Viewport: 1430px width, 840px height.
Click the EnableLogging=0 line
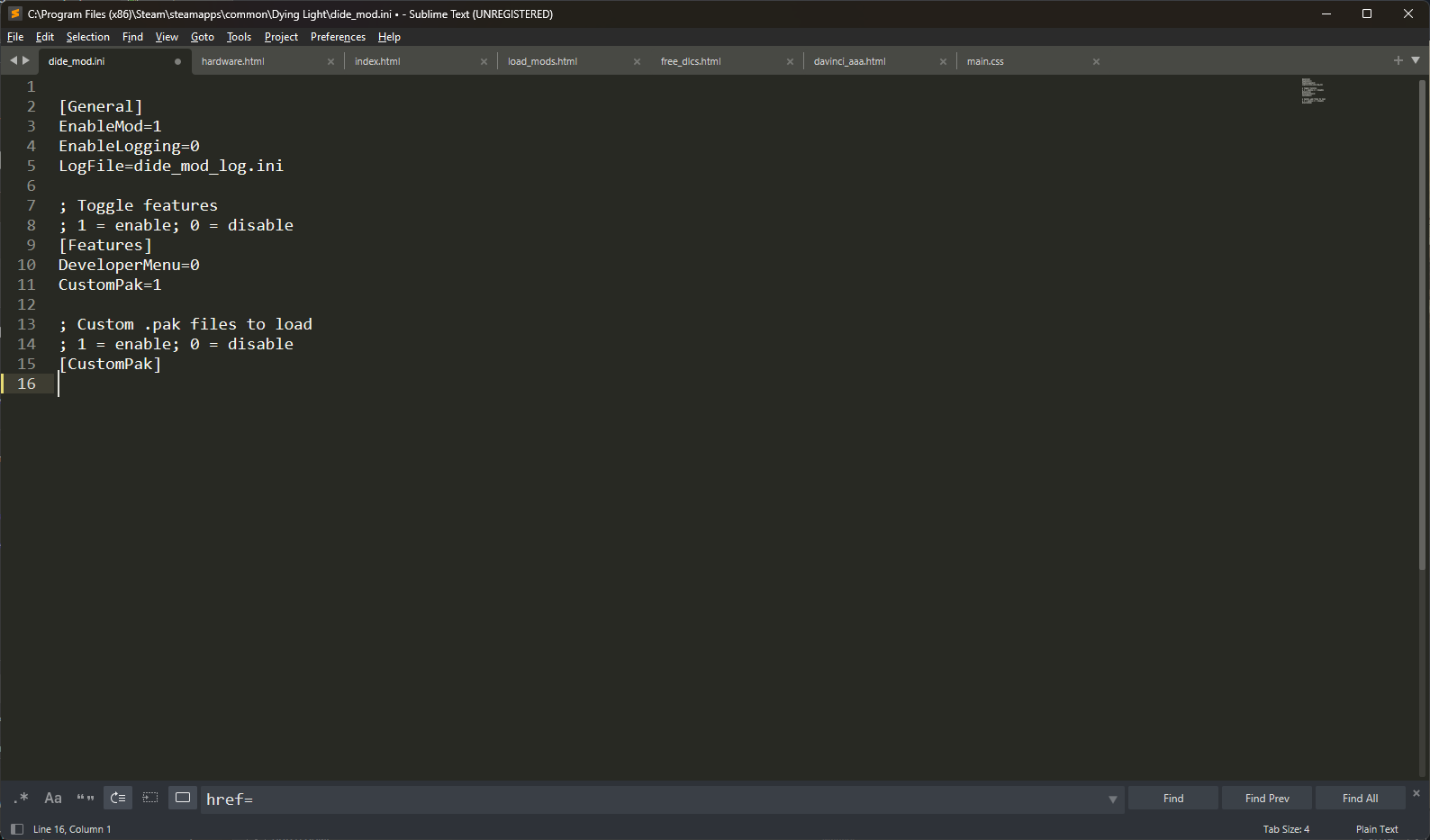point(129,146)
